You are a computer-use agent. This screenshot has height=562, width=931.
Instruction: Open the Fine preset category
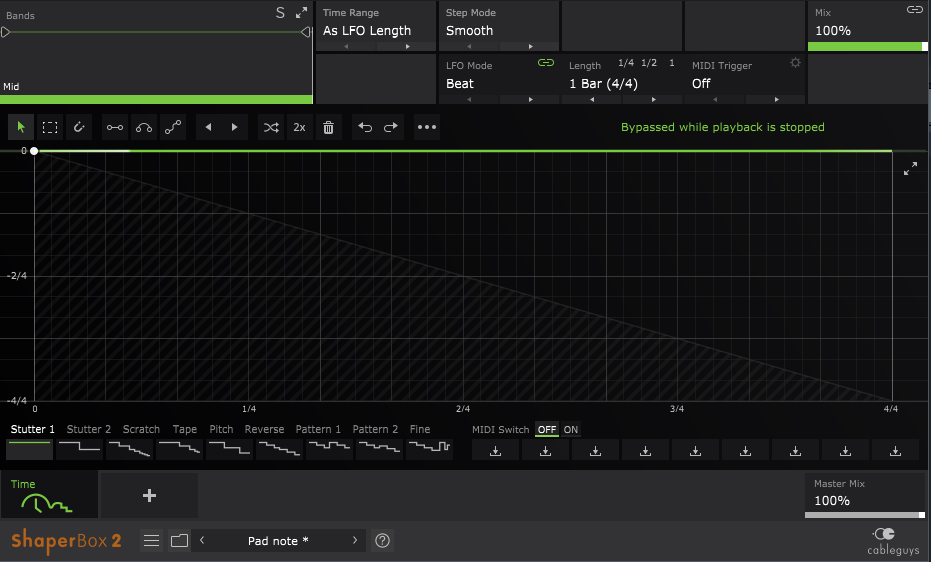420,429
